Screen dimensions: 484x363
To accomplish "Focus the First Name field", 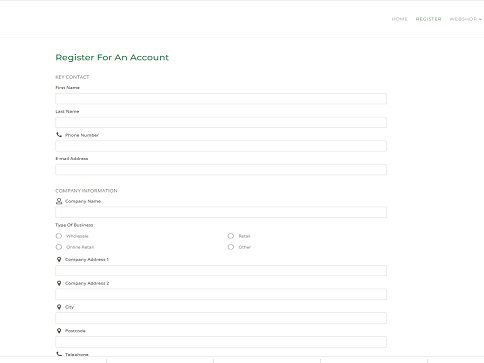I will click(x=221, y=99).
